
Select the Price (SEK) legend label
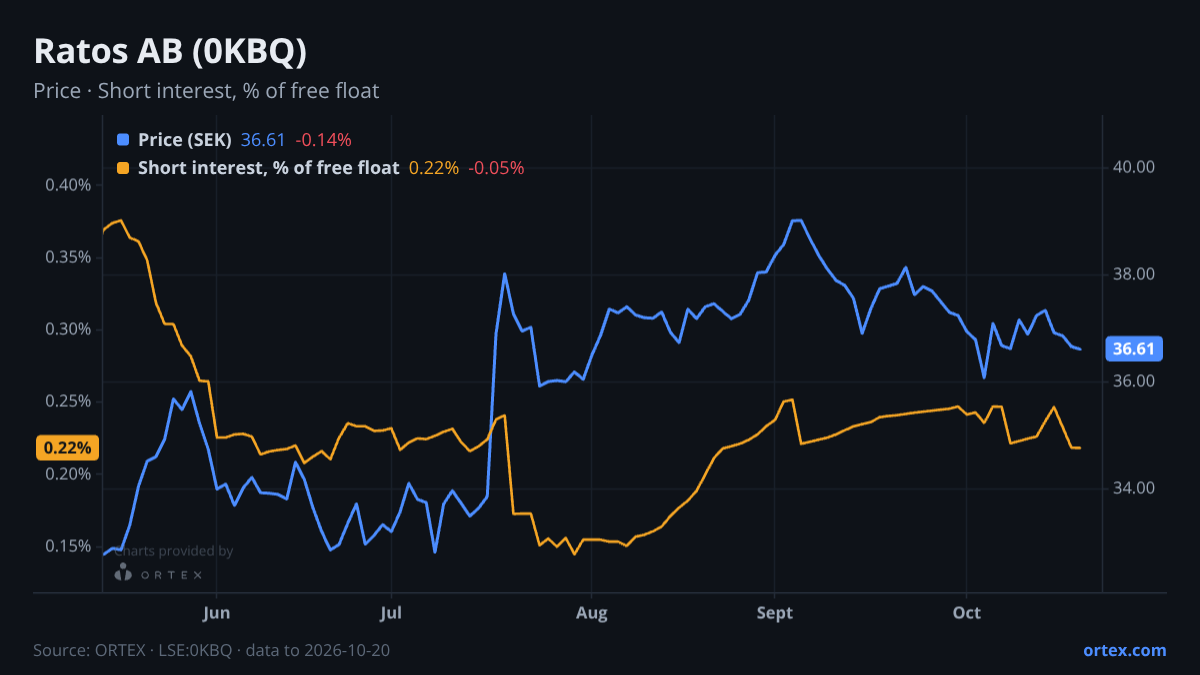tap(185, 140)
